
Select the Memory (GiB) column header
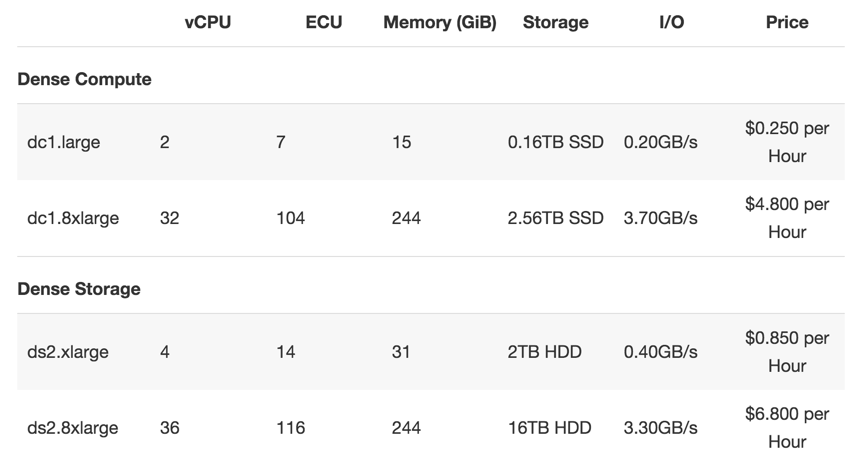click(440, 23)
